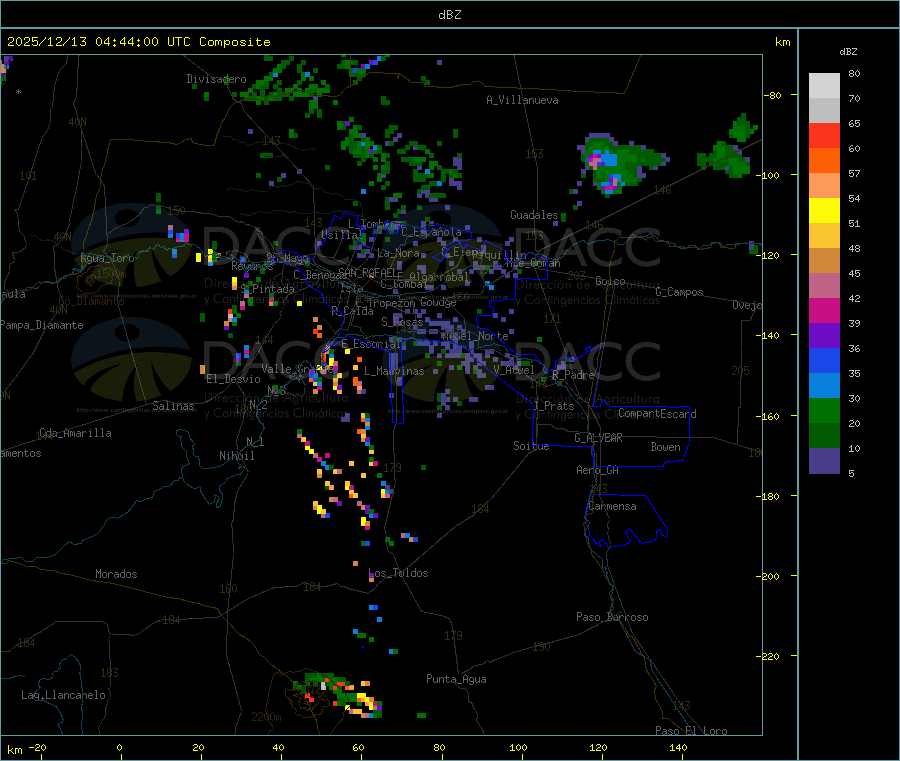Screen dimensions: 900x761
Task: Click the dBZ title at top
Action: tap(449, 14)
